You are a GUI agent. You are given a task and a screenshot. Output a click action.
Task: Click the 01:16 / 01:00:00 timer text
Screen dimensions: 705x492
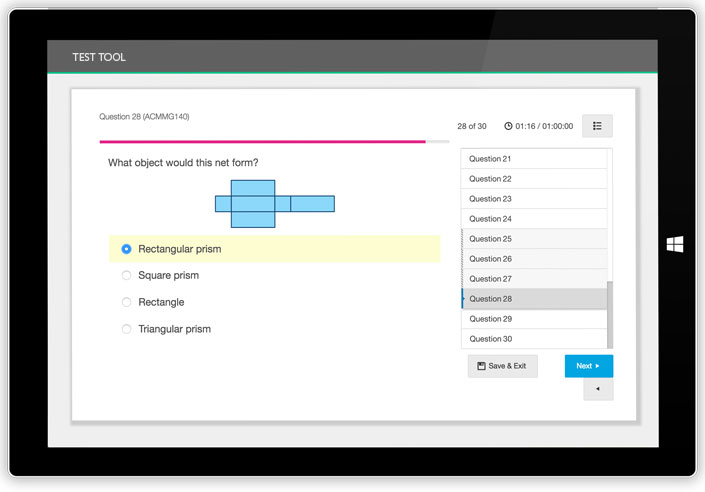click(x=544, y=126)
